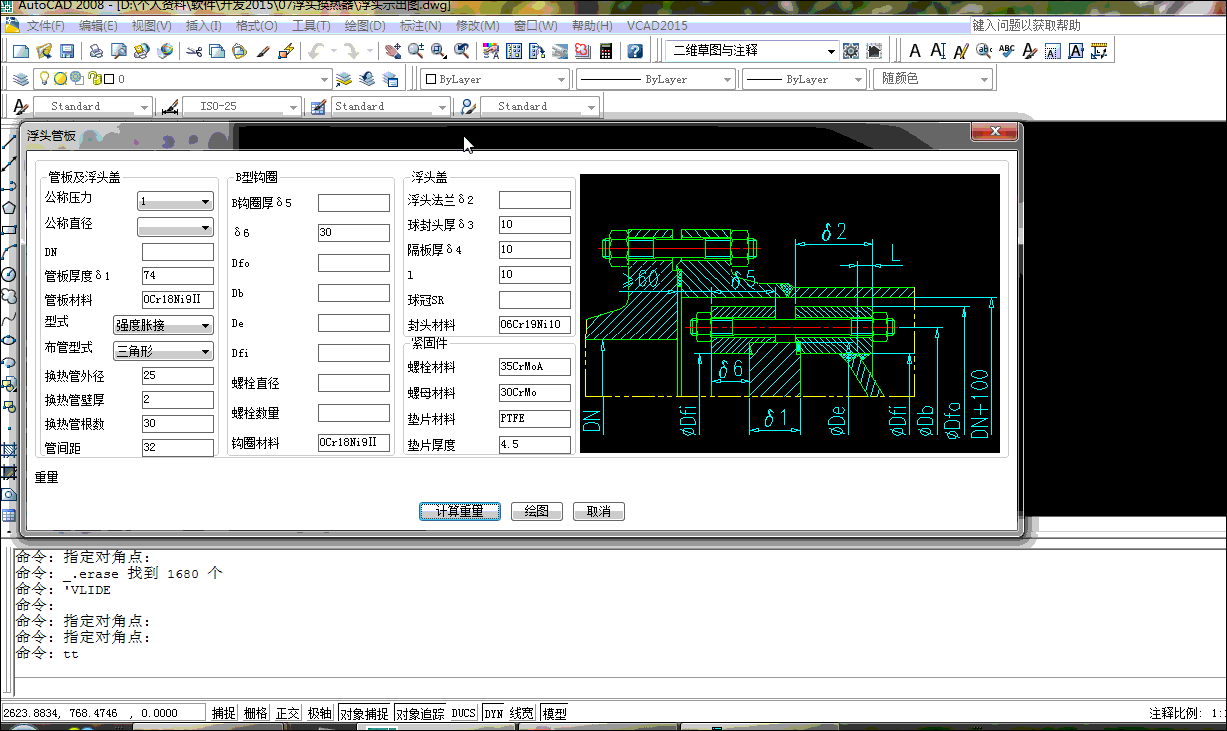Open the VCAD2015 menu
This screenshot has height=731, width=1227.
657,25
